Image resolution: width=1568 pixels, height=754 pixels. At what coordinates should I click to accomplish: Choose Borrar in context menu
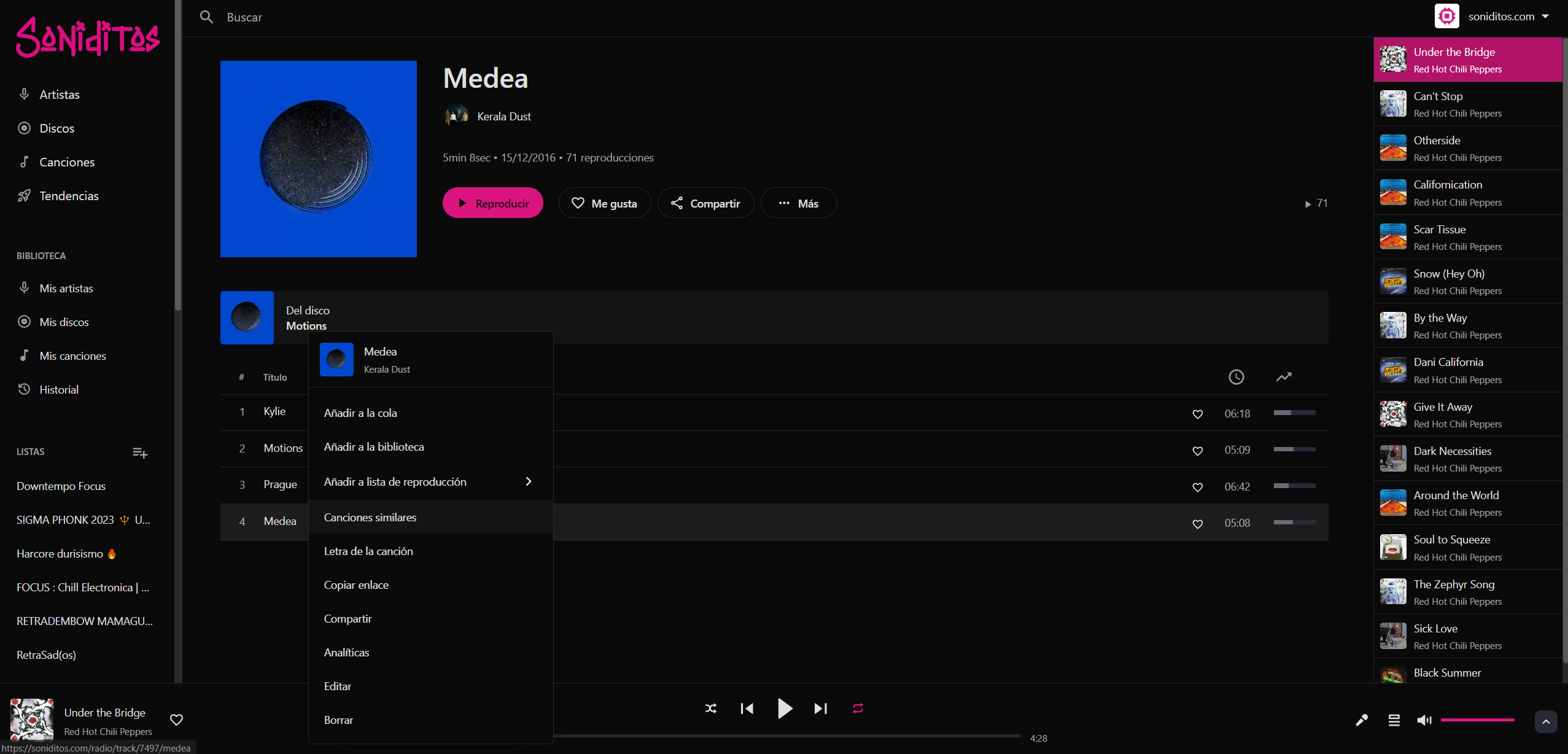pos(430,720)
